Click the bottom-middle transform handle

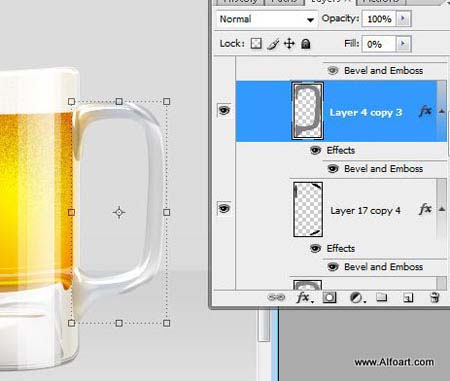tap(119, 323)
